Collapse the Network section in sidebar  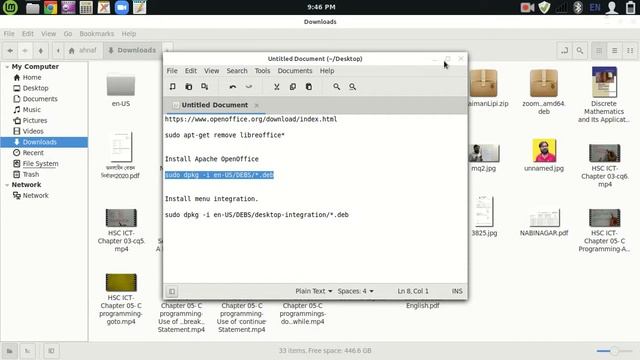(x=7, y=185)
